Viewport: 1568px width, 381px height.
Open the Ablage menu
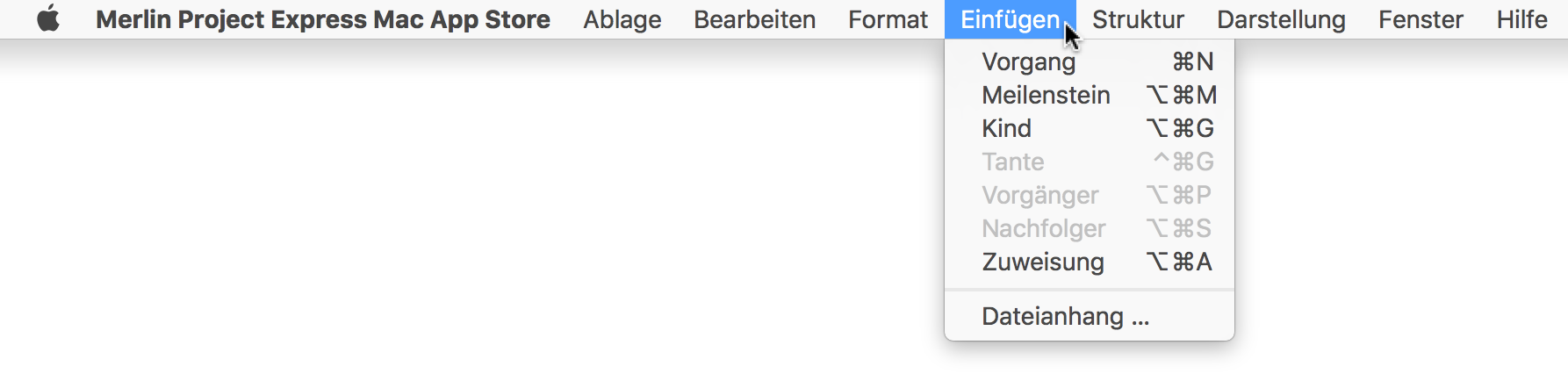point(622,19)
